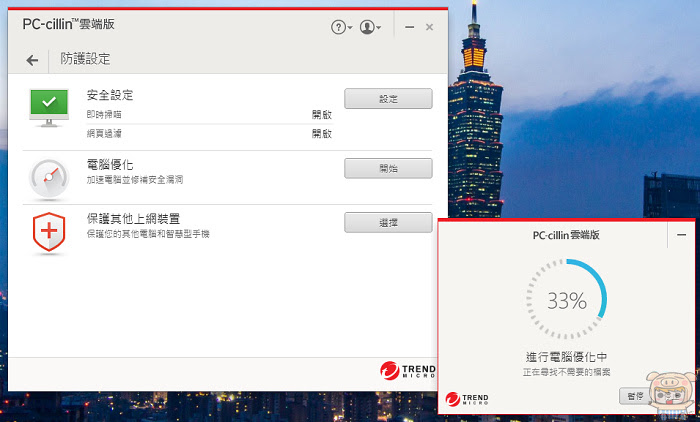
Task: Click the red shield plus icon
Action: [49, 232]
